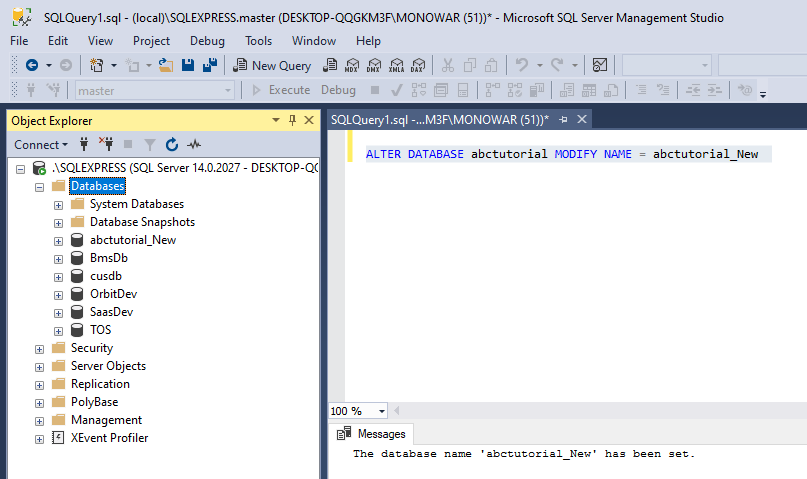The height and width of the screenshot is (479, 807).
Task: Click the Comment out selected lines icon
Action: pyautogui.click(x=641, y=90)
